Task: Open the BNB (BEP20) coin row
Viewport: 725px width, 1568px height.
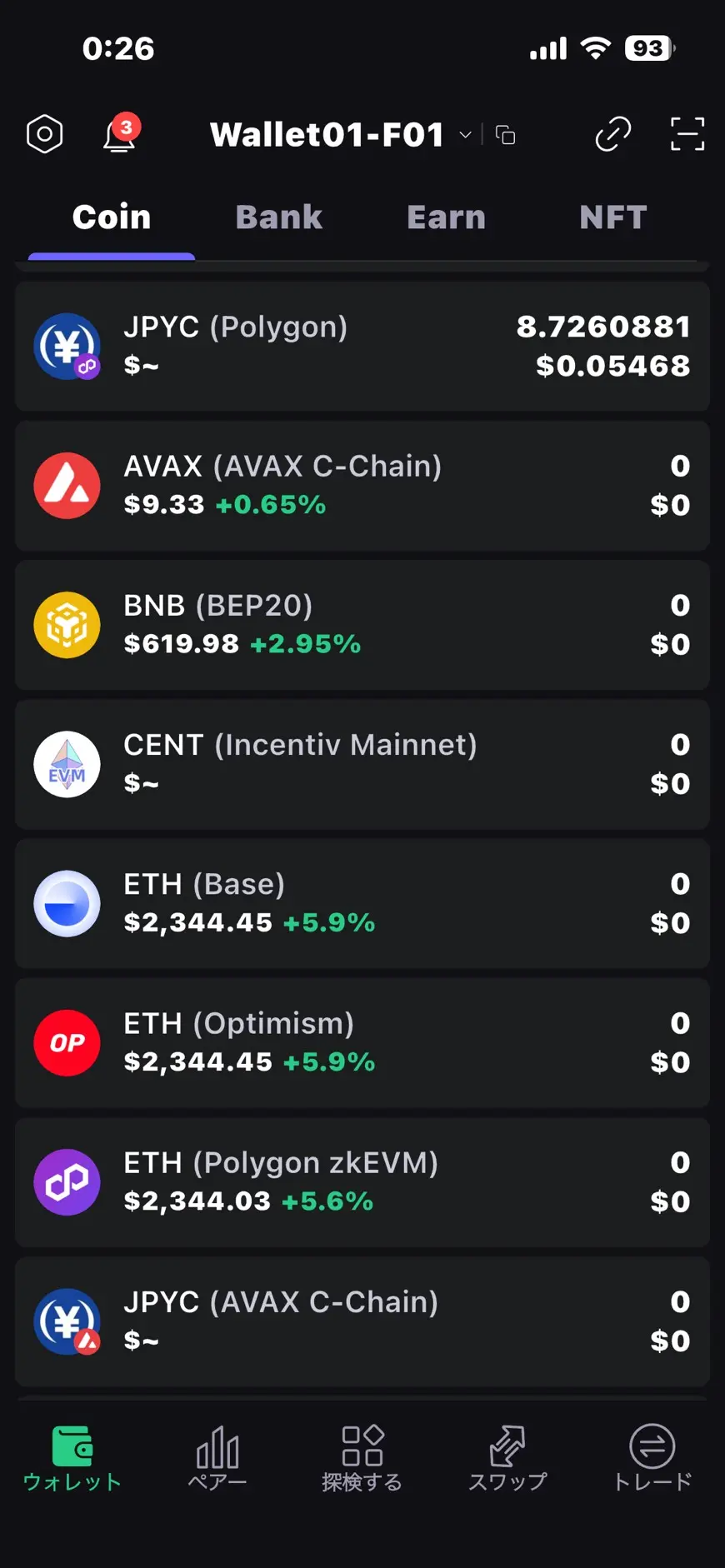Action: click(x=362, y=625)
